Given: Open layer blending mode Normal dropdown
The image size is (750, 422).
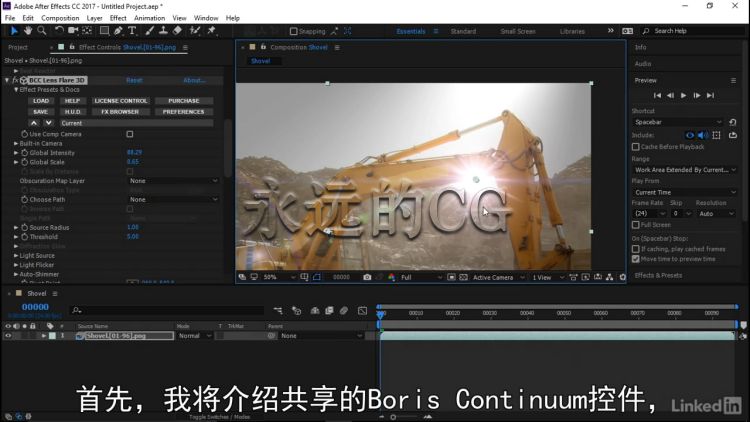Looking at the screenshot, I should (x=195, y=336).
